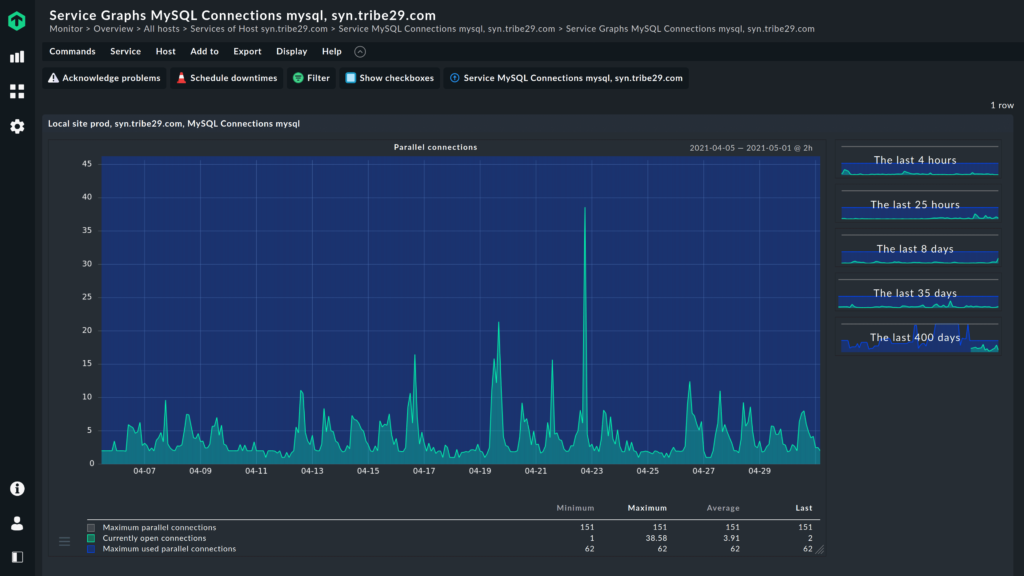Click the Info icon at bottom left
The width and height of the screenshot is (1024, 576).
point(16,488)
